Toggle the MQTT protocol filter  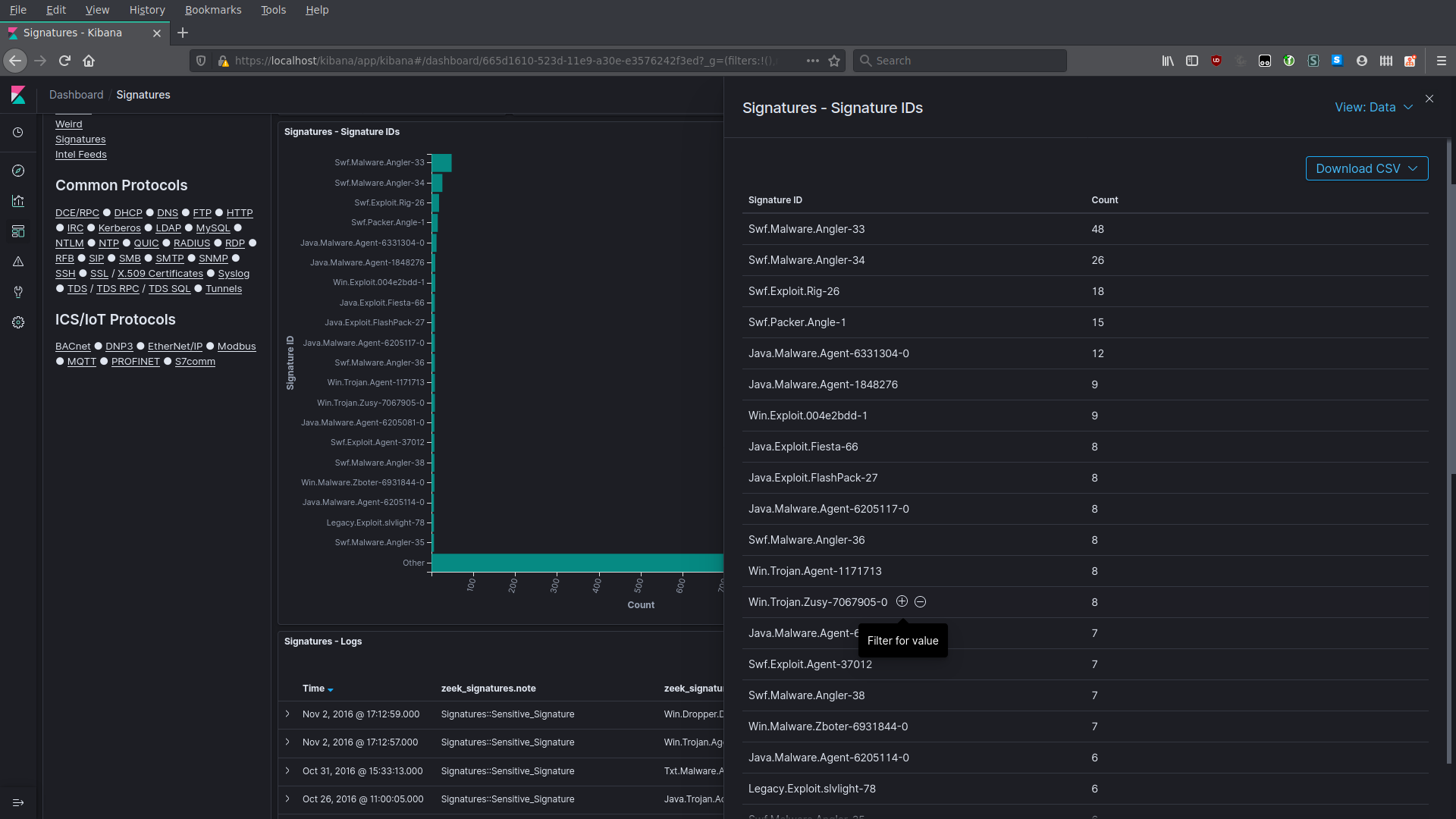point(82,361)
